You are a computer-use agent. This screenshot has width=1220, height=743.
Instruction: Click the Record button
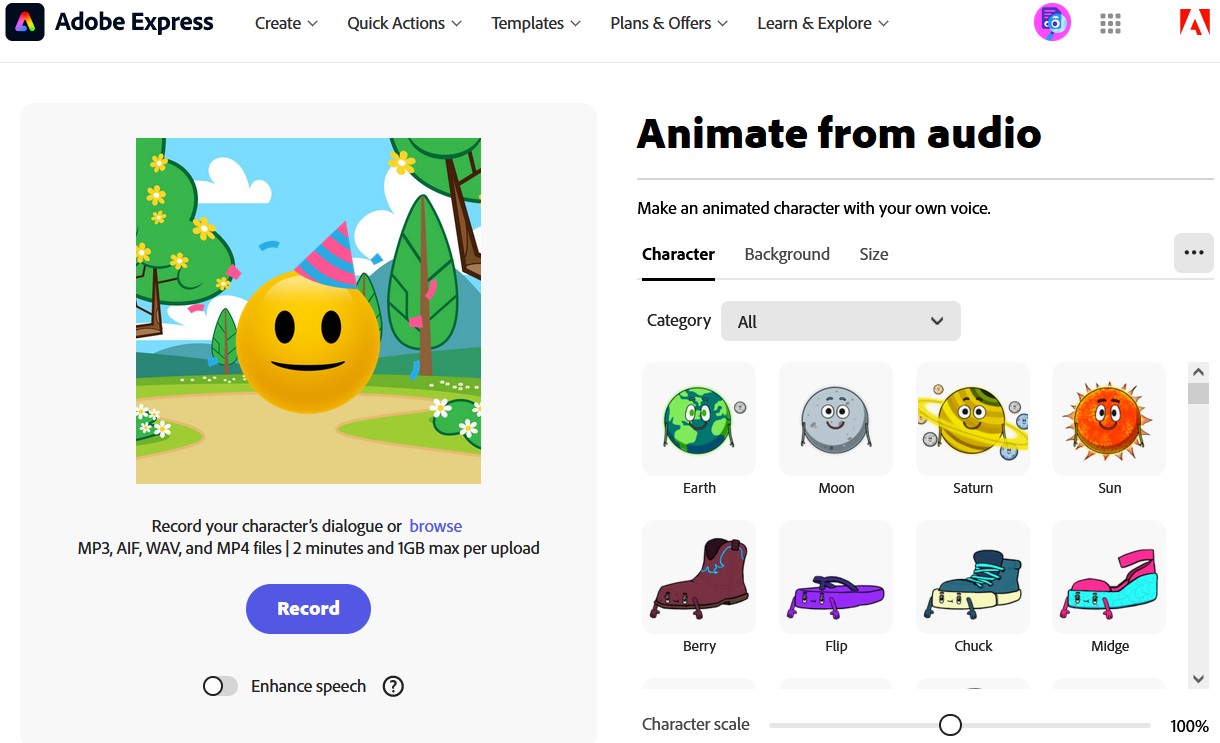click(x=308, y=608)
